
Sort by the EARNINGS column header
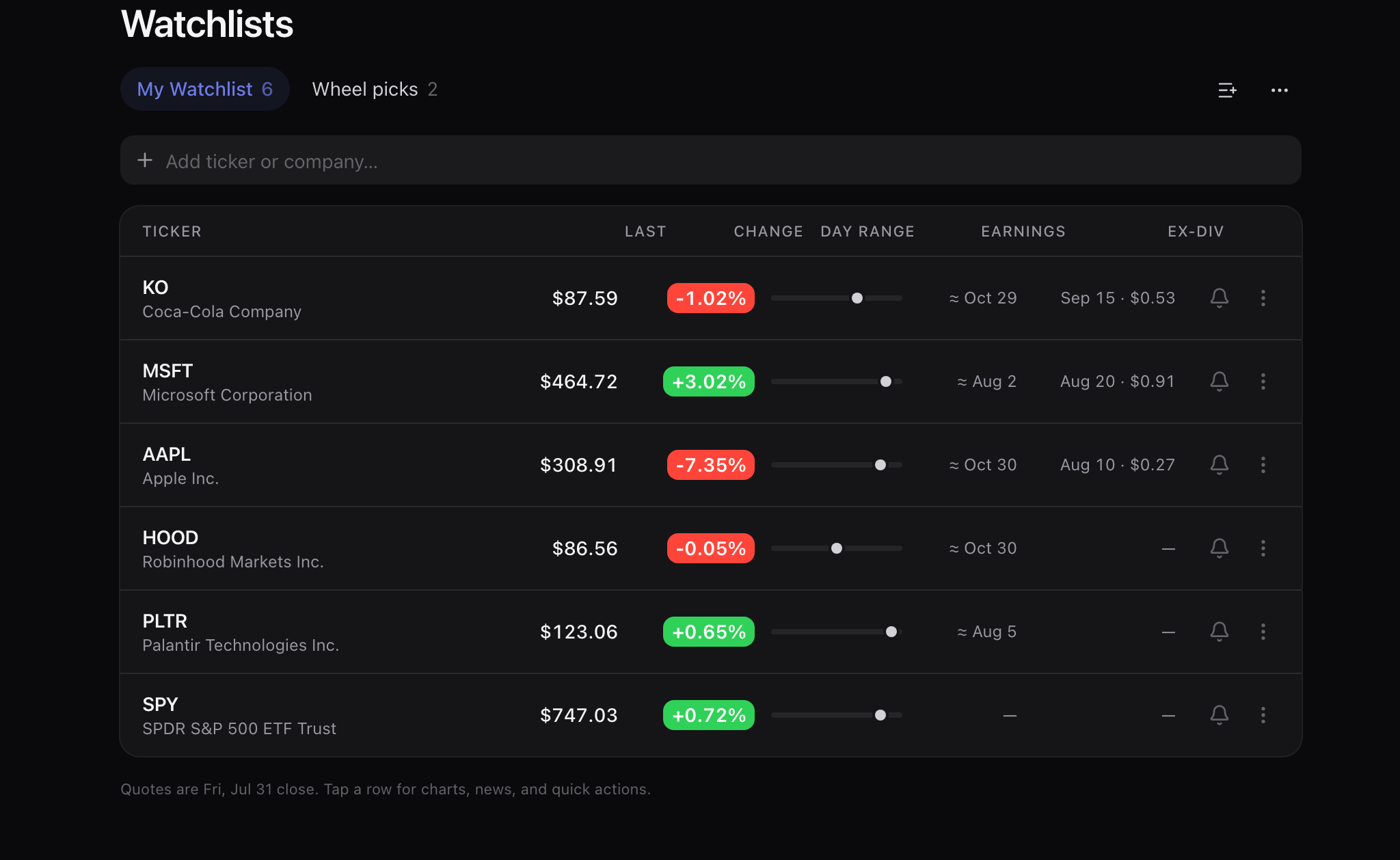[x=1023, y=231]
